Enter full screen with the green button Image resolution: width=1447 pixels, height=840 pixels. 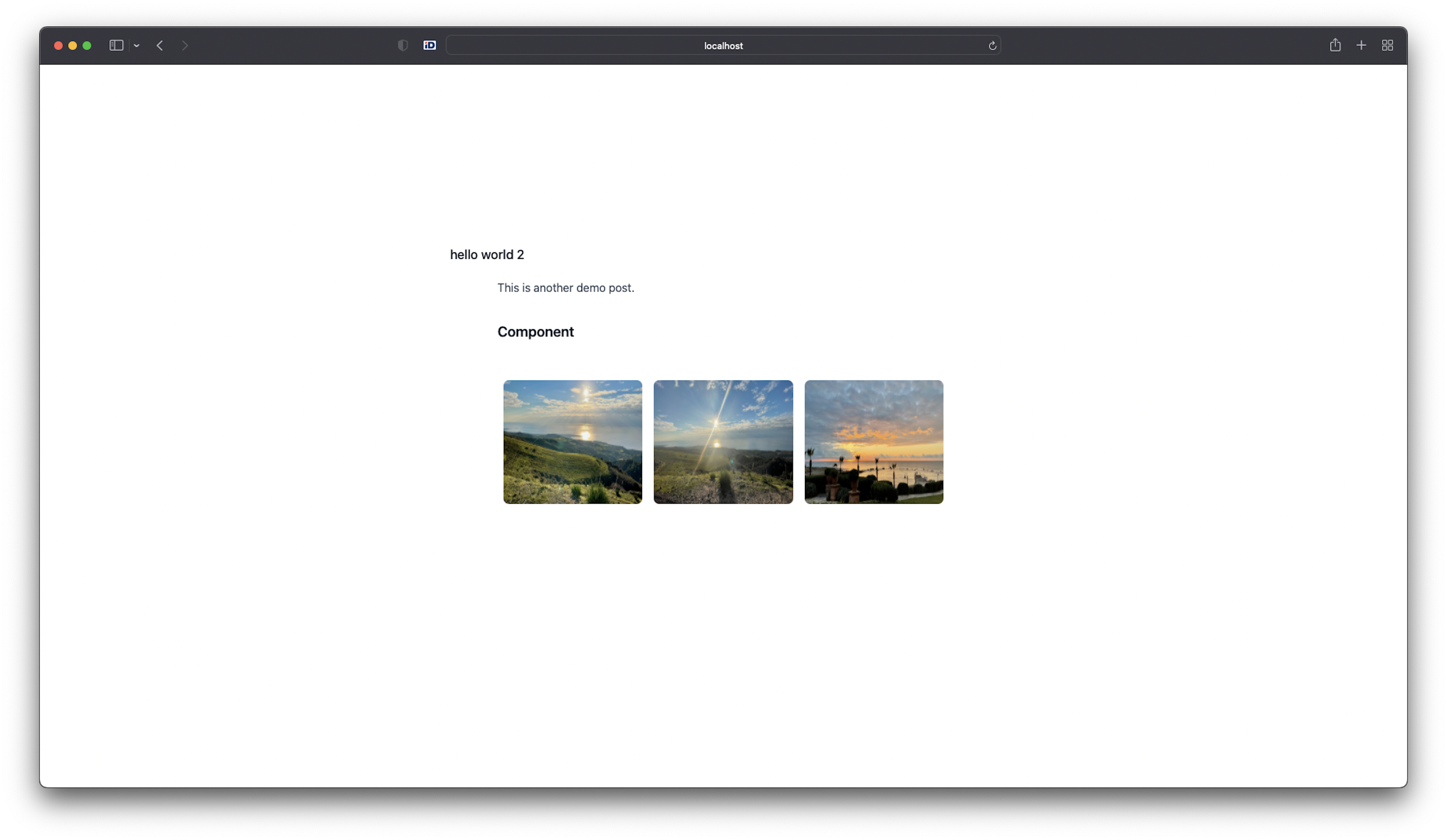point(87,45)
